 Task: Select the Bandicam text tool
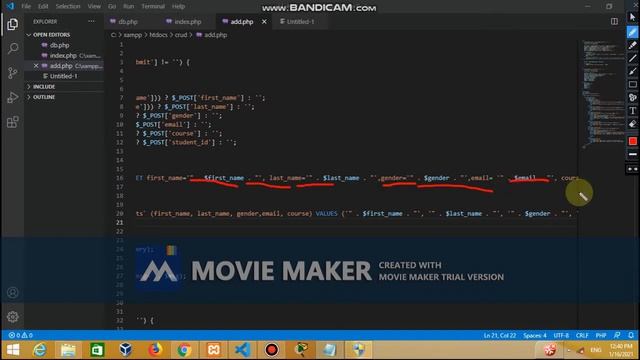[633, 111]
